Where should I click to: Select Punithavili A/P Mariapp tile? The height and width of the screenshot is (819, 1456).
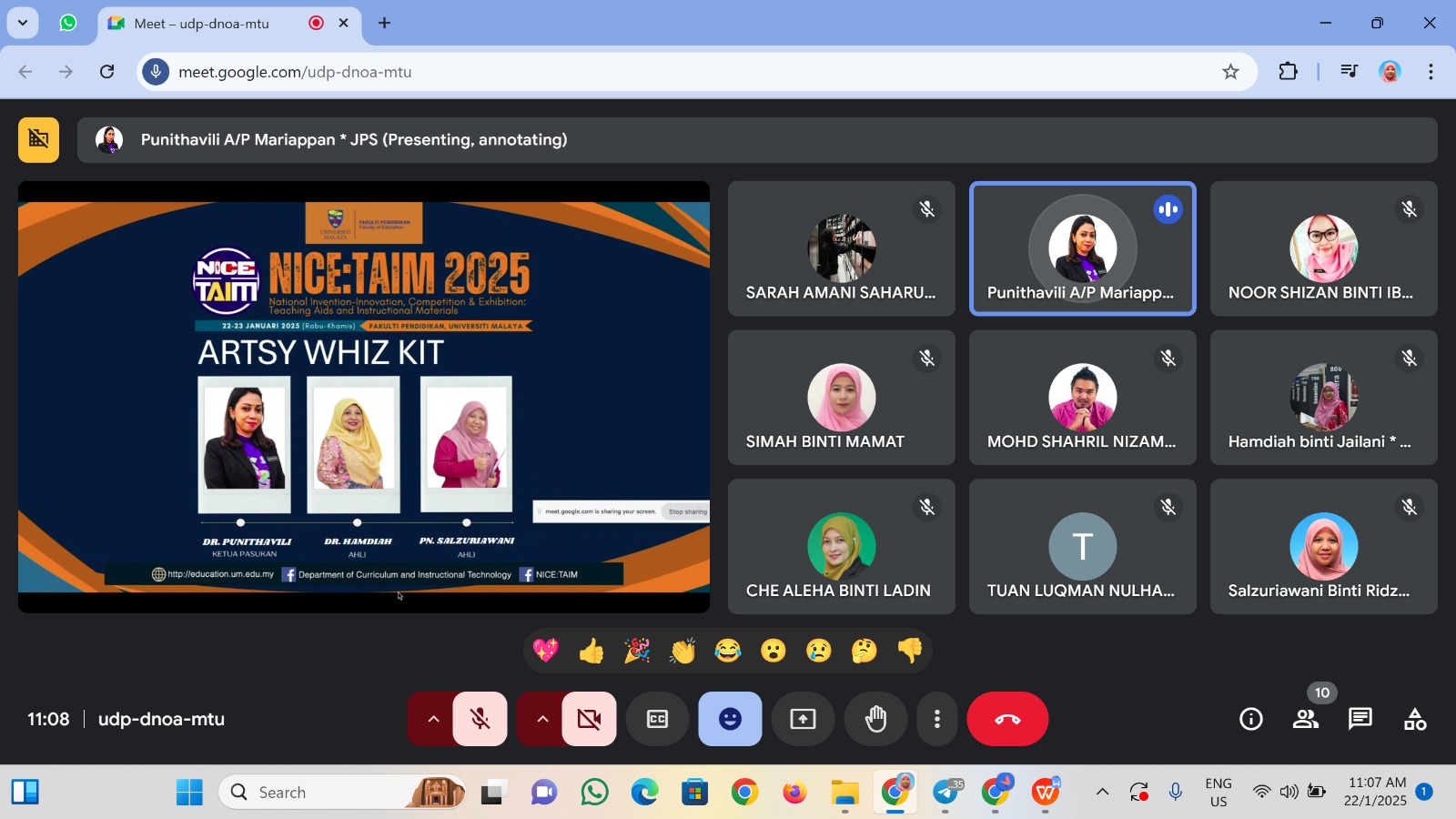(1083, 248)
